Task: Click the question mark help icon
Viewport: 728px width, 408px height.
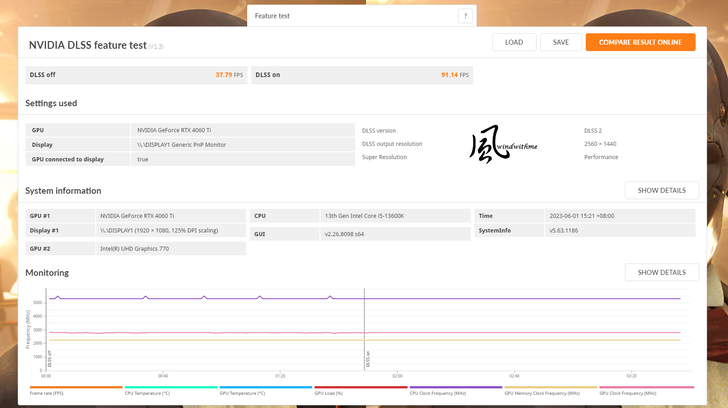Action: tap(464, 16)
